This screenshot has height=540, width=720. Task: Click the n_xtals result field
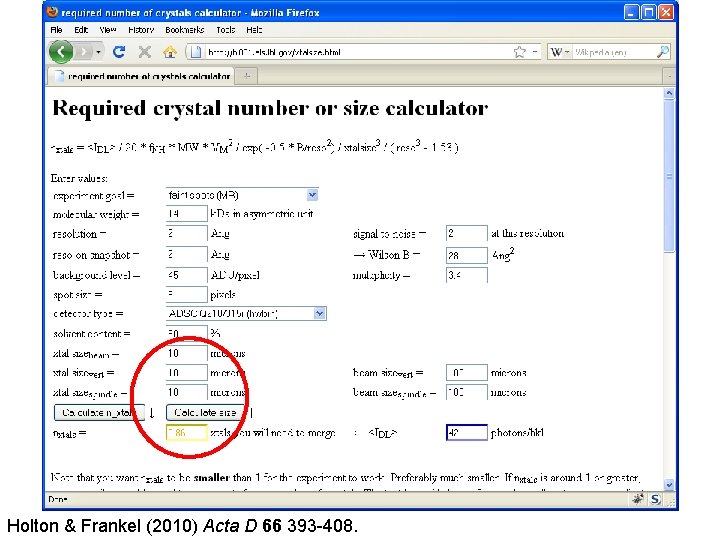(x=186, y=433)
